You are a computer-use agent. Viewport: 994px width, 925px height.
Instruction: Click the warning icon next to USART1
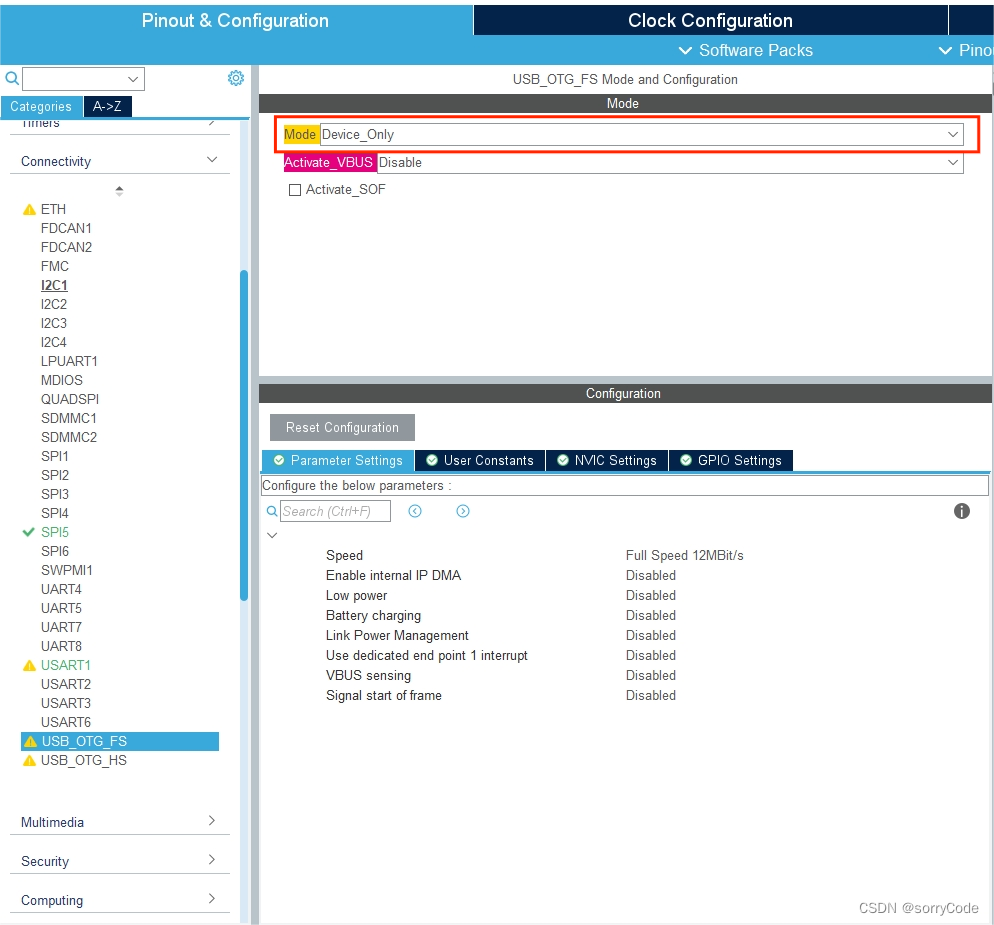(x=29, y=665)
